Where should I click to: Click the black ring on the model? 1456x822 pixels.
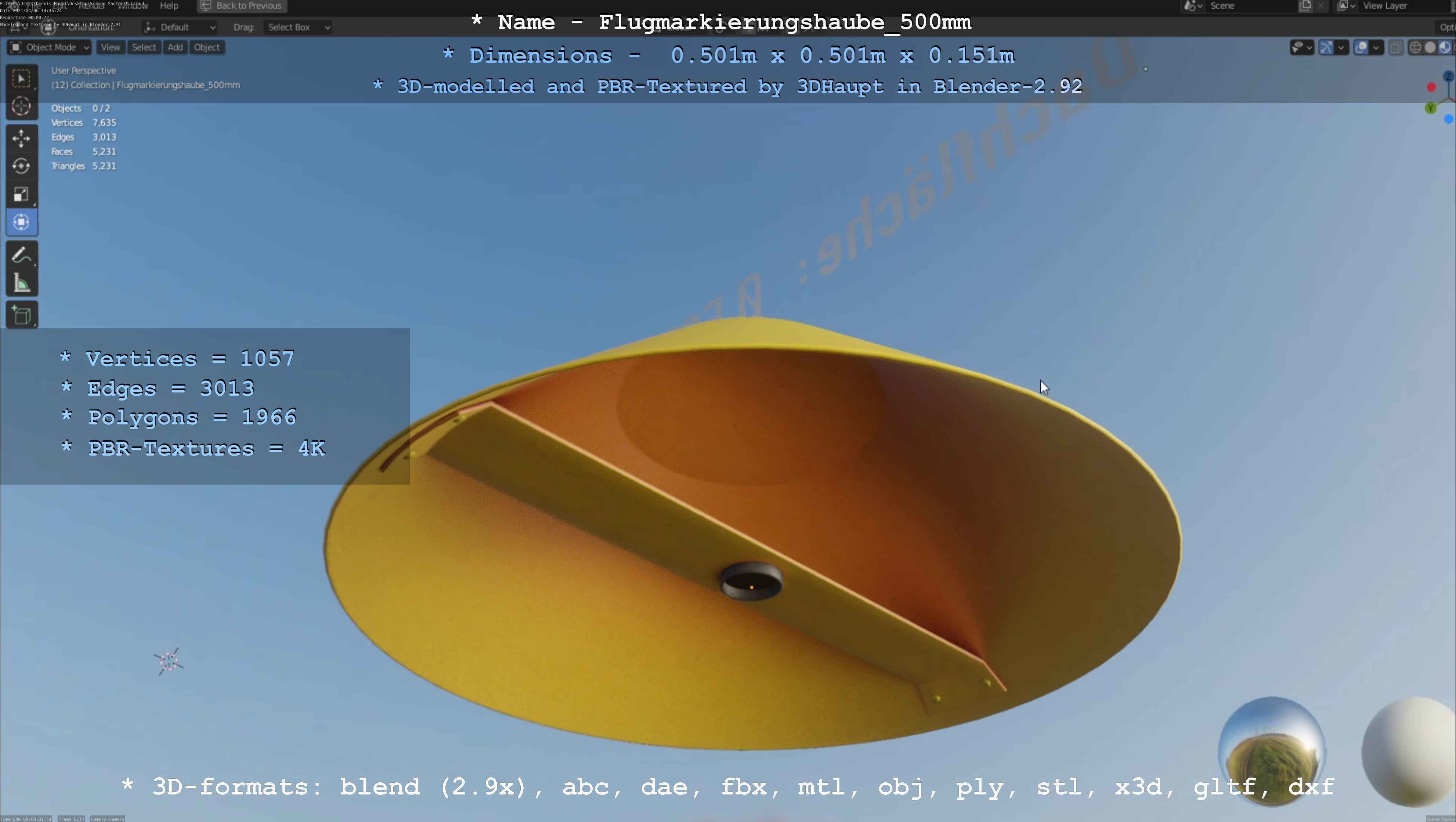[752, 580]
